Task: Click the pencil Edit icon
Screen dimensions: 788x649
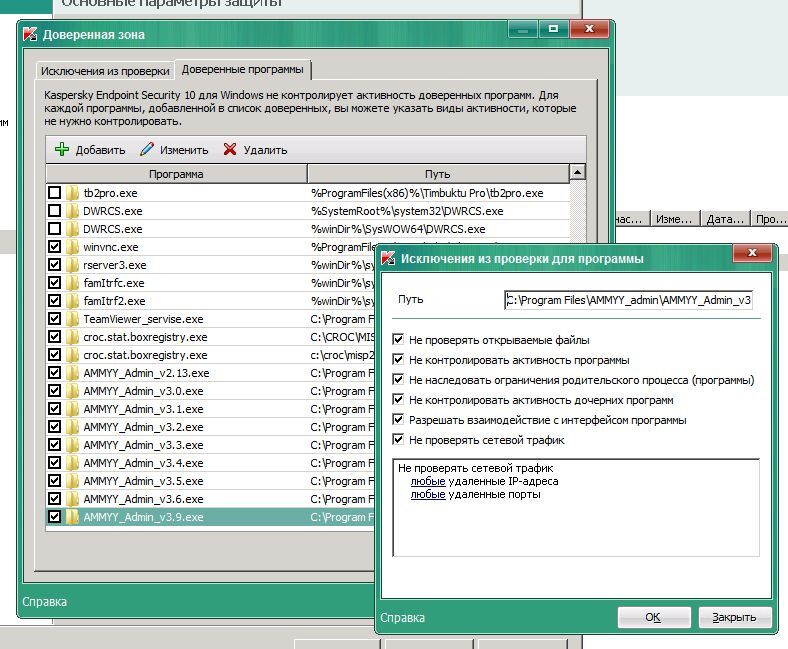Action: click(147, 150)
